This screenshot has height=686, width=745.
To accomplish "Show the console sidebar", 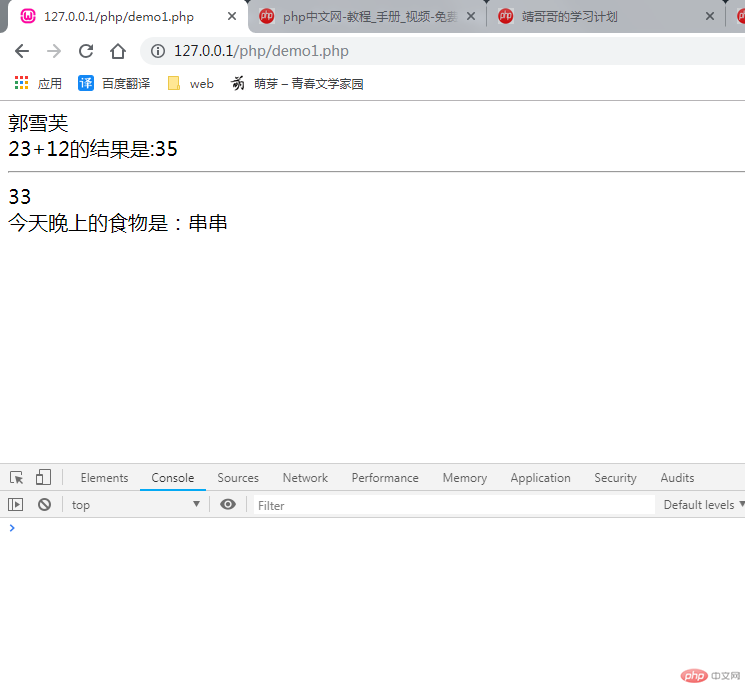I will click(x=16, y=505).
